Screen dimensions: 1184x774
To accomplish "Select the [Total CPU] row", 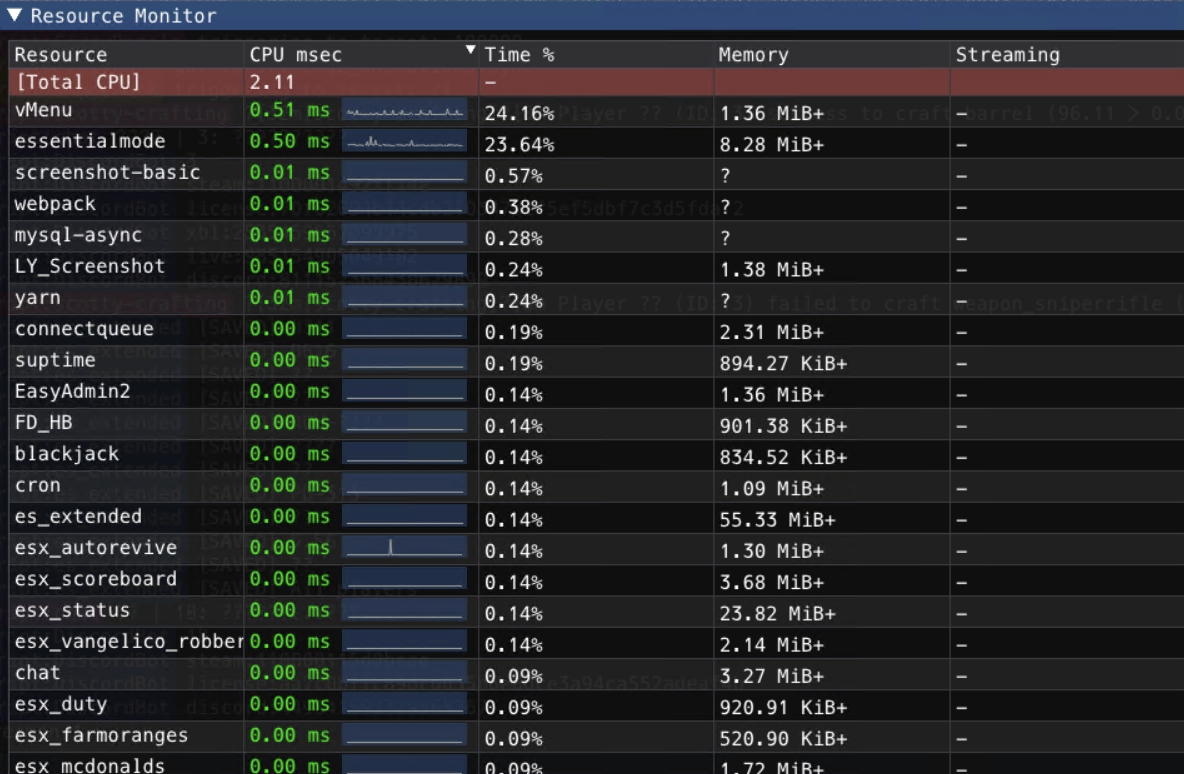I will [x=77, y=82].
